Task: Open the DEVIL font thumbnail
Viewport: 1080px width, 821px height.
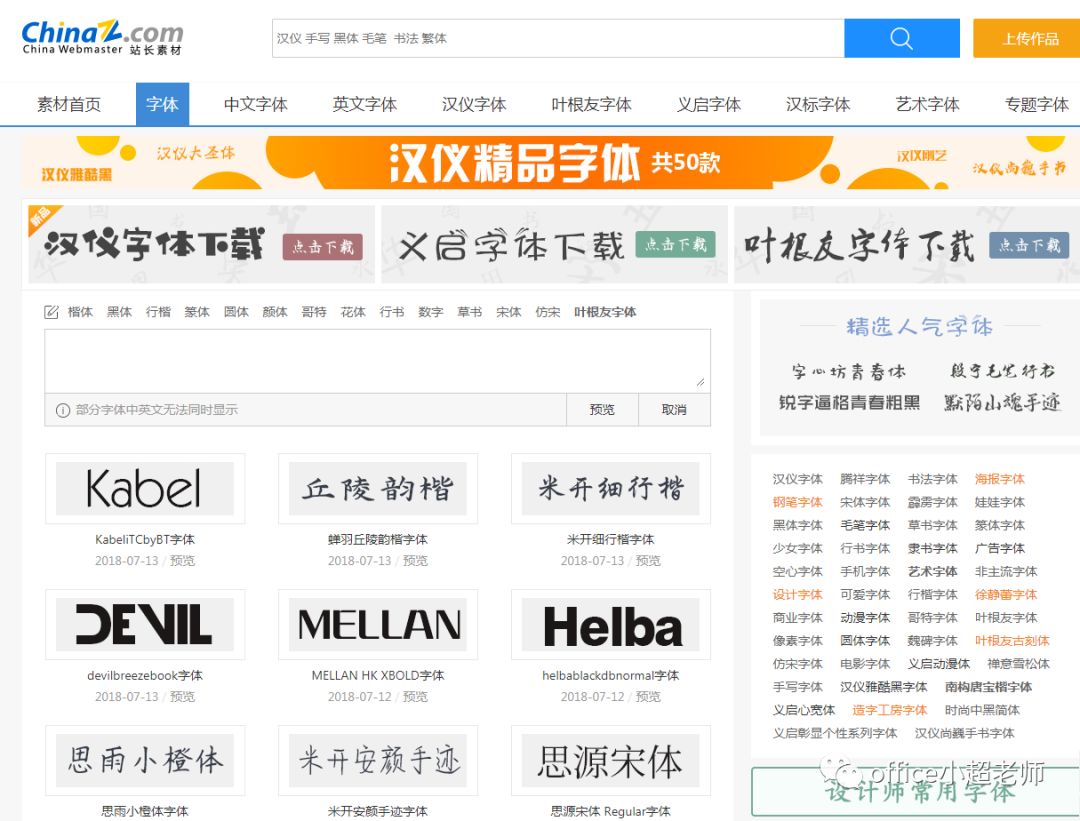Action: 145,624
